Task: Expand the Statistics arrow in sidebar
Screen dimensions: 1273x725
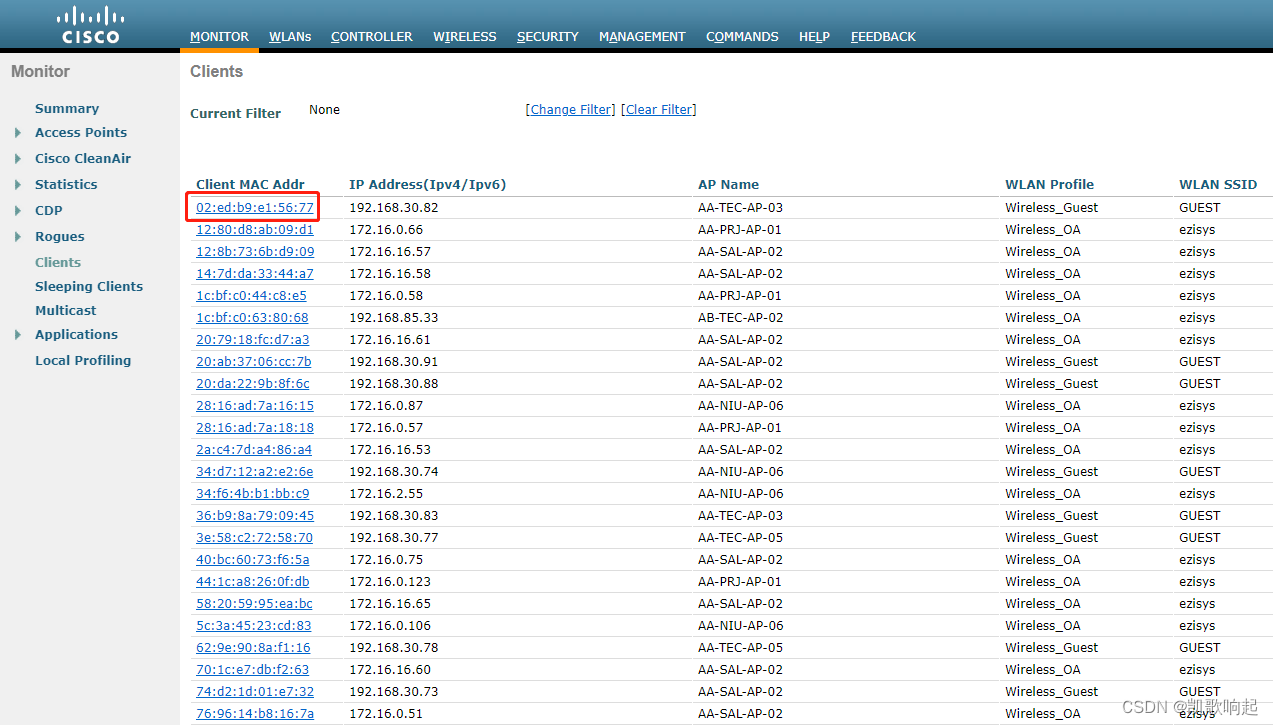Action: click(17, 185)
